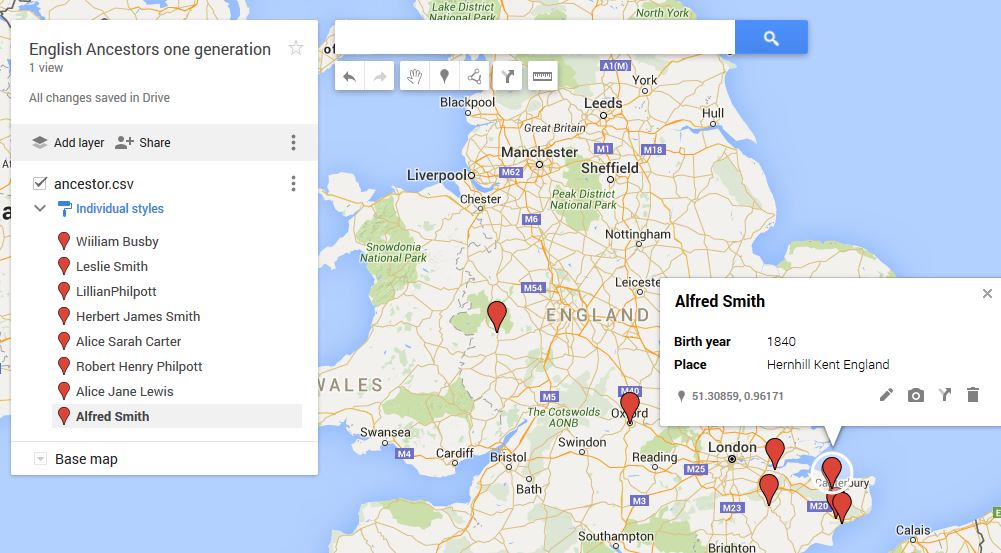Click the map title English Ancestors one generation
This screenshot has width=1001, height=553.
tap(150, 49)
